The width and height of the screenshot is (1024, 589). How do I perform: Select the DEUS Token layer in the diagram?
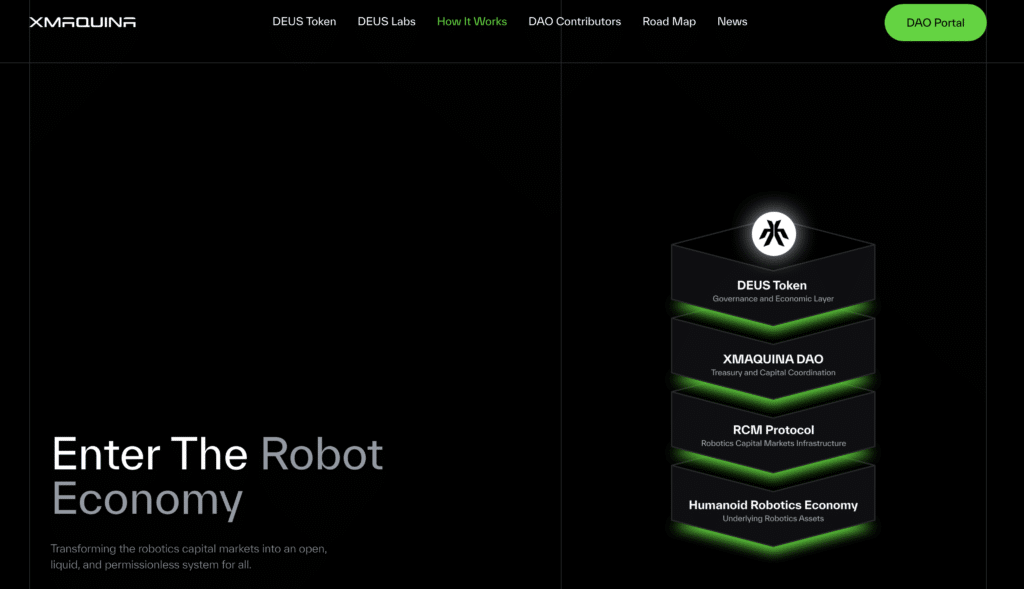[773, 285]
